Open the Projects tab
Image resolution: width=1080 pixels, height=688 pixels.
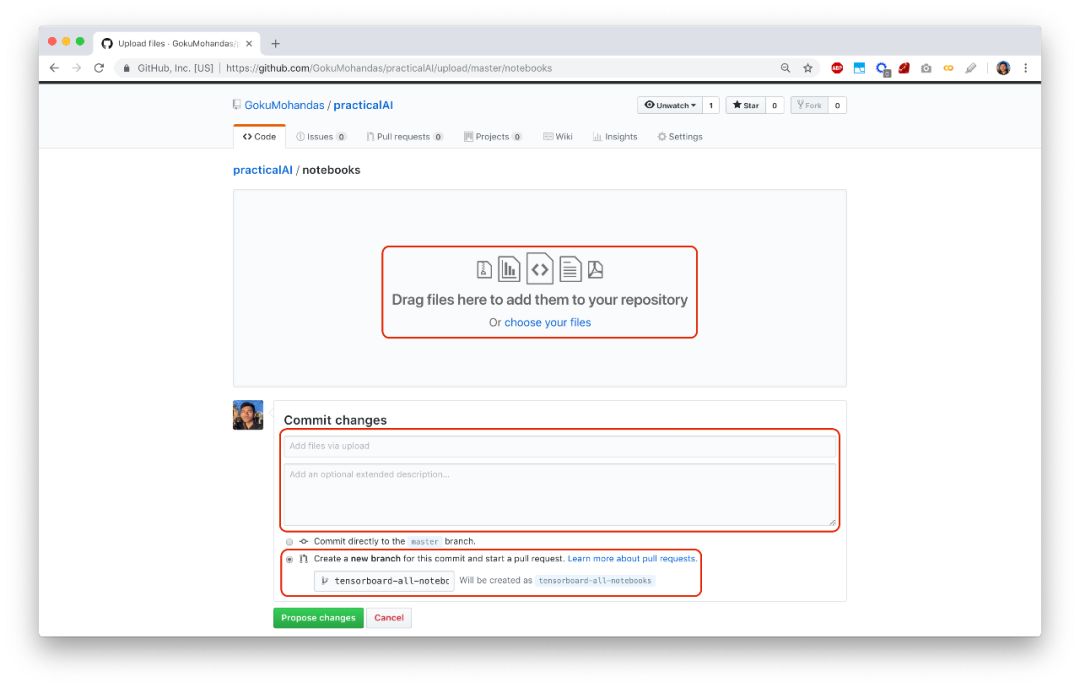point(492,136)
